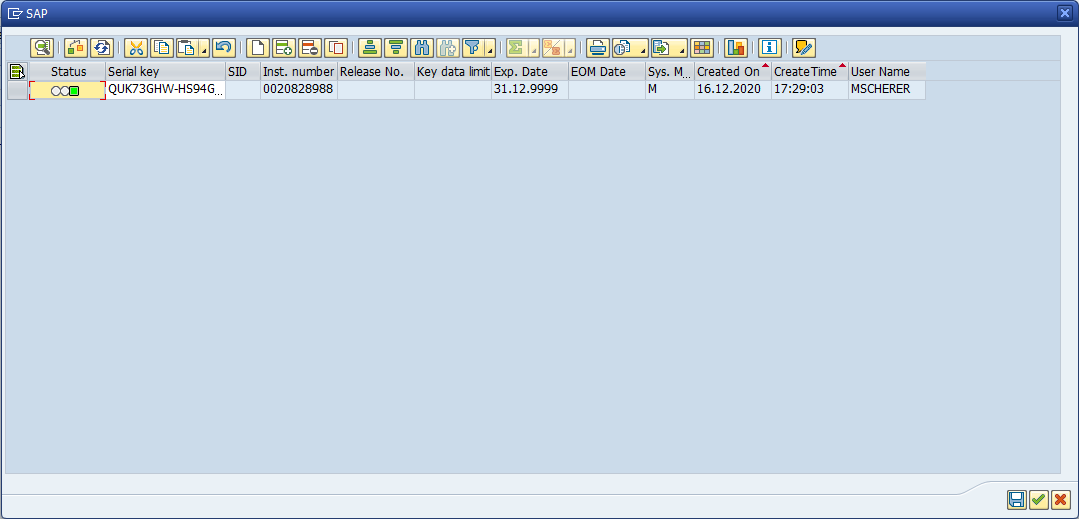Select the row with the row selector
The width and height of the screenshot is (1079, 519).
[x=17, y=90]
